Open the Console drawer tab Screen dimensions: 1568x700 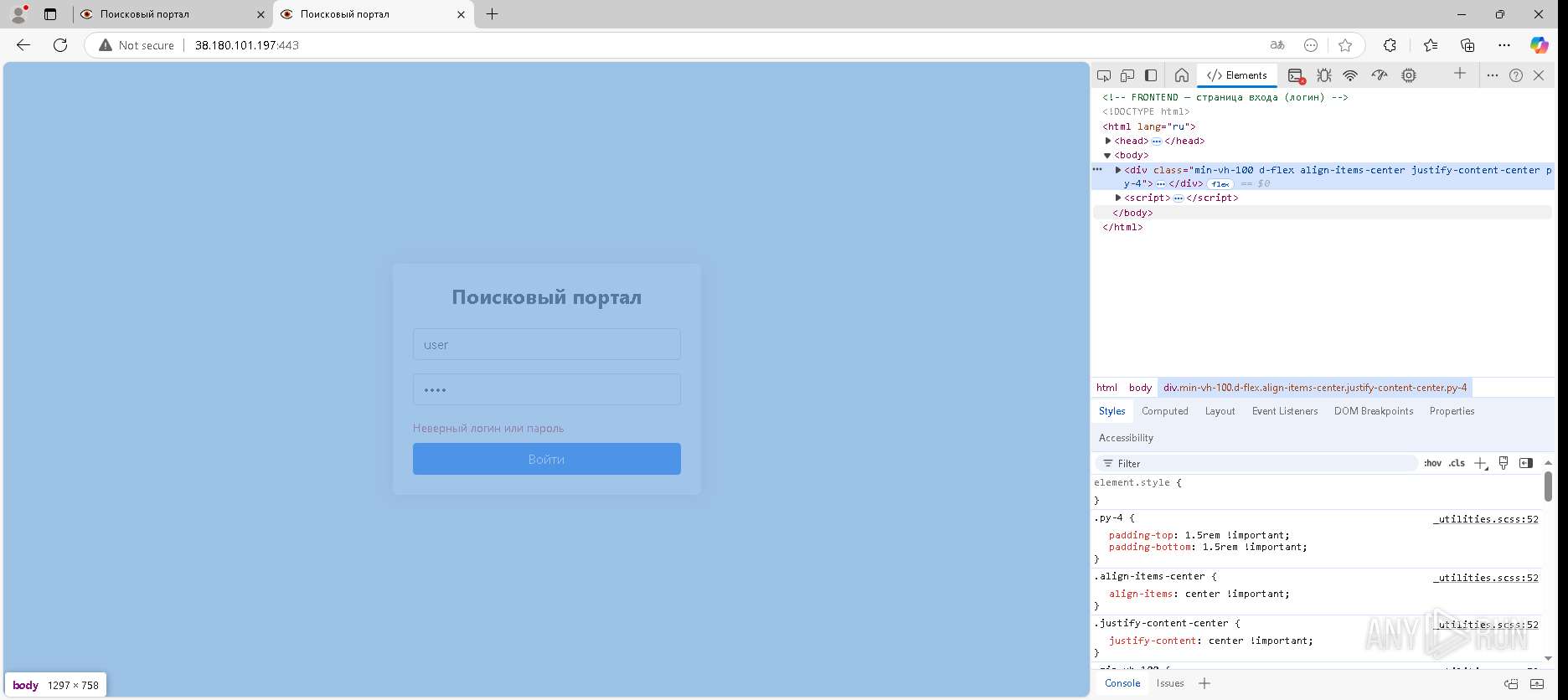tap(1122, 683)
